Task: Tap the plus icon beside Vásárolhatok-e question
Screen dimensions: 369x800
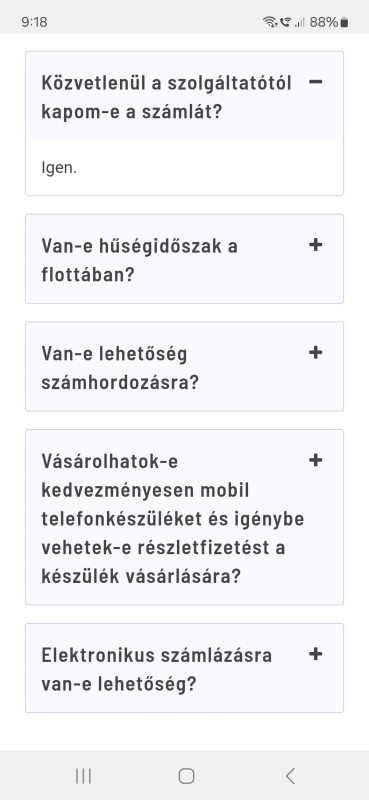Action: [316, 460]
